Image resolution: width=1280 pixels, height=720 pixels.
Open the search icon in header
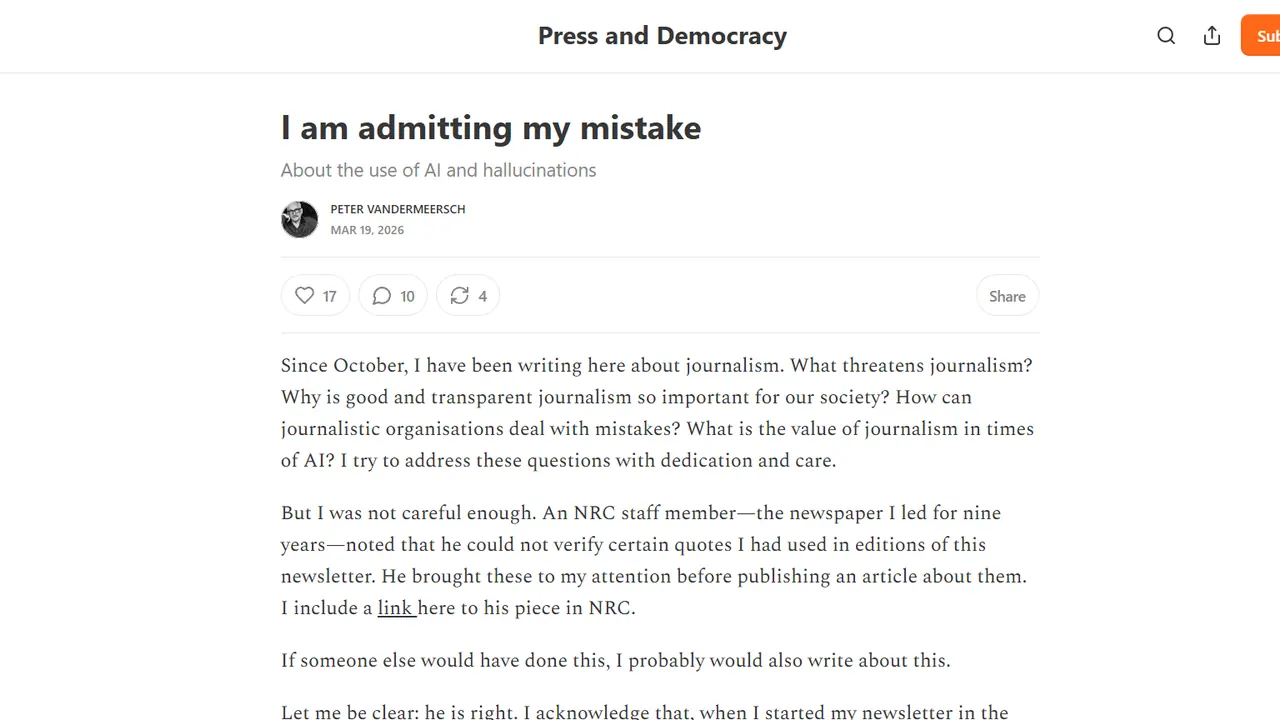tap(1166, 36)
